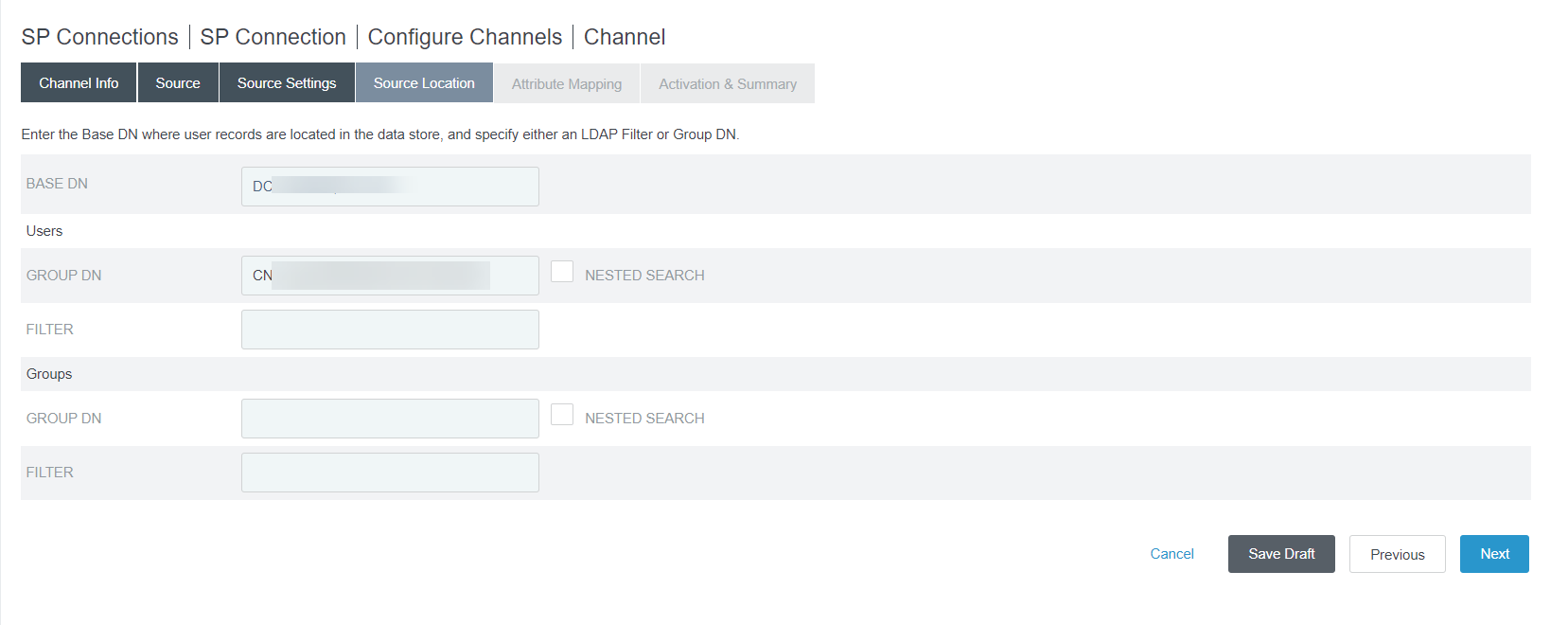Viewport: 1568px width, 625px height.
Task: Go to the Attribute Mapping tab
Action: tap(567, 84)
